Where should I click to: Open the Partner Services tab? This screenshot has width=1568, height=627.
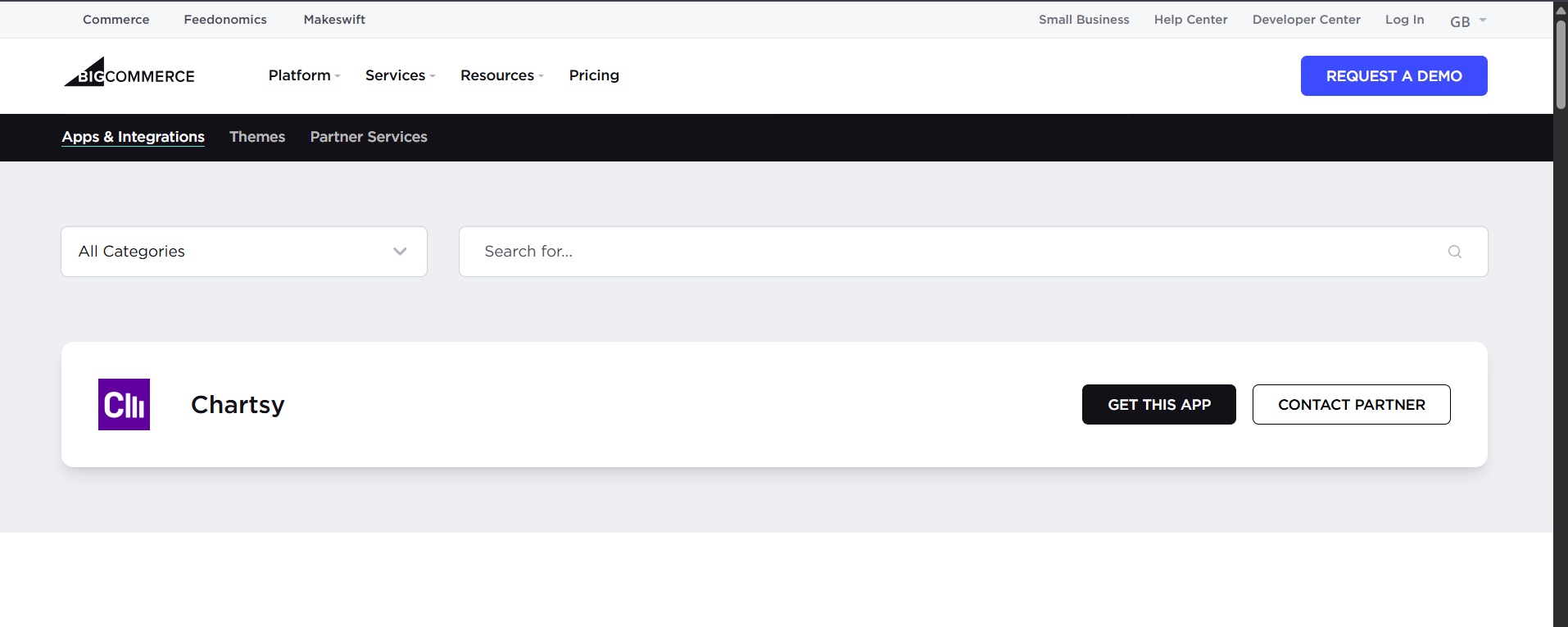tap(369, 137)
